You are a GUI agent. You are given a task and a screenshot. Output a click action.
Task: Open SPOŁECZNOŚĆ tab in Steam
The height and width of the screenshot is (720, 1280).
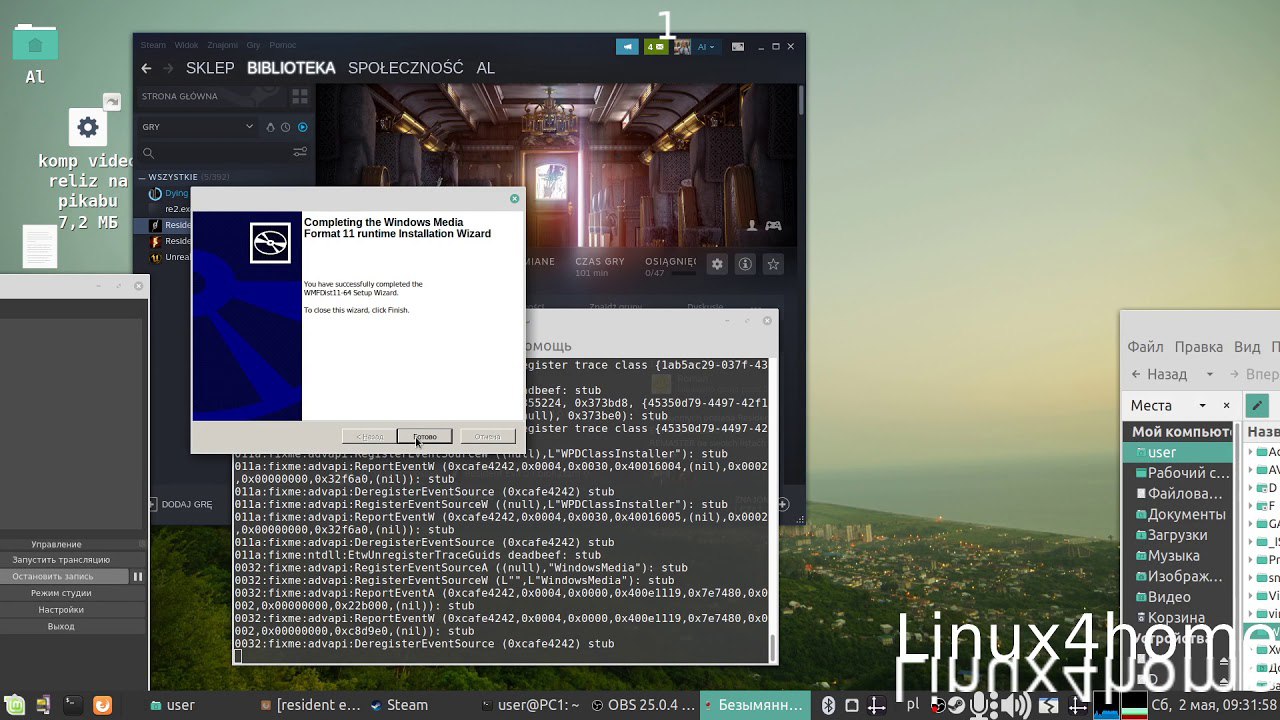[x=406, y=68]
